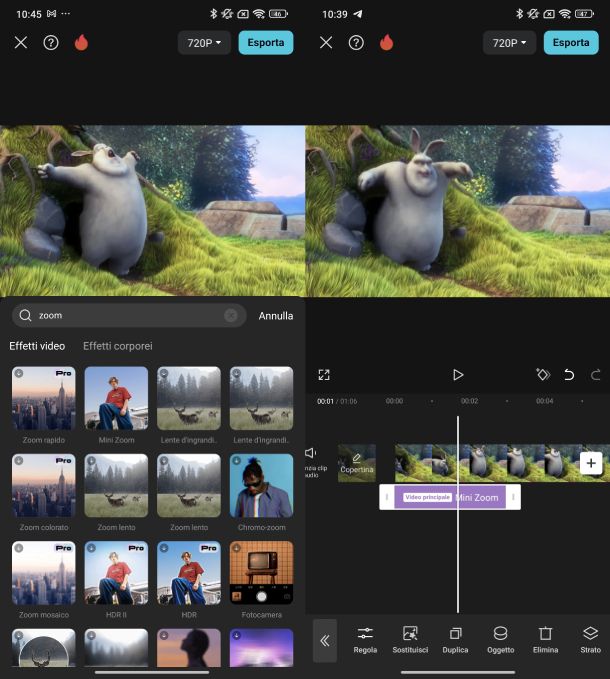The image size is (610, 679).
Task: Switch to the Effetti corporei tab
Action: tap(118, 346)
